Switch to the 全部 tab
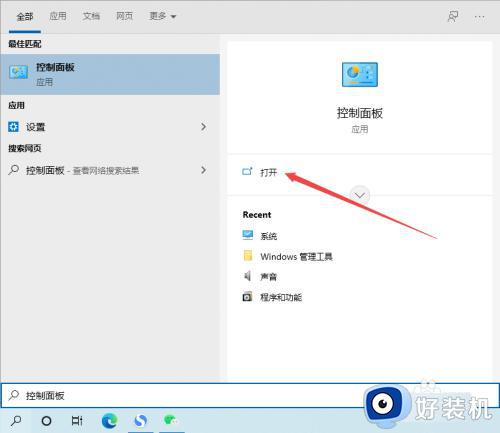This screenshot has height=433, width=500. click(25, 17)
